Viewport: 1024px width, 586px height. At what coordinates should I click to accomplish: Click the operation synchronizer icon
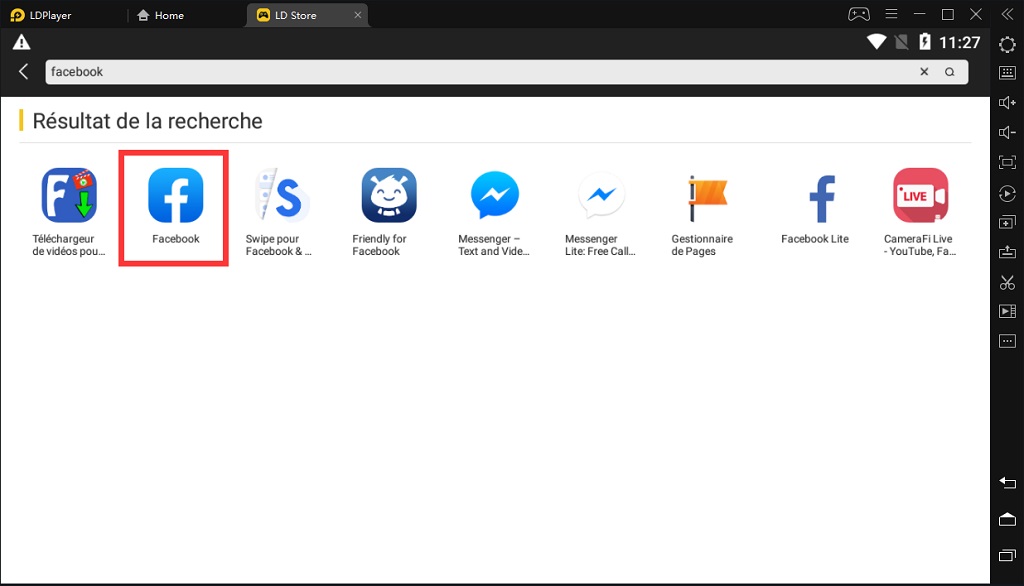[1007, 193]
